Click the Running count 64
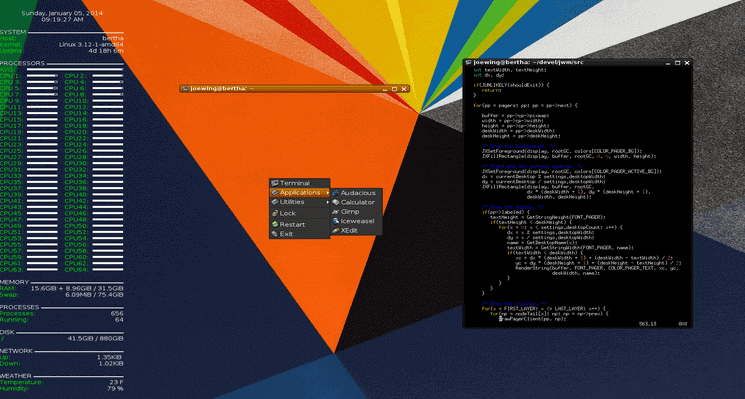This screenshot has width=745, height=399. coord(119,320)
